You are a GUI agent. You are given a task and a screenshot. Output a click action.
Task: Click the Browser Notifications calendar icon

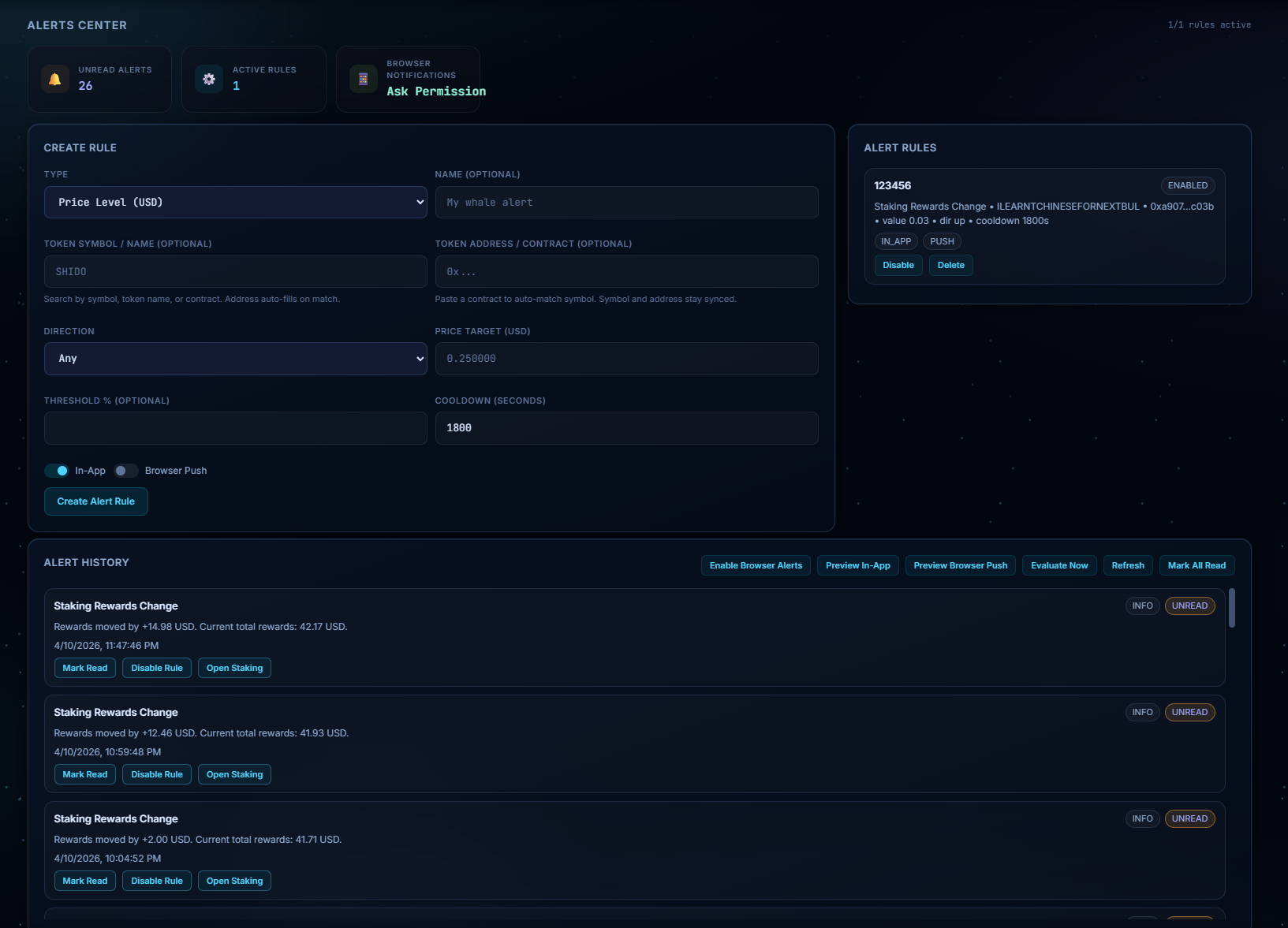coord(363,79)
